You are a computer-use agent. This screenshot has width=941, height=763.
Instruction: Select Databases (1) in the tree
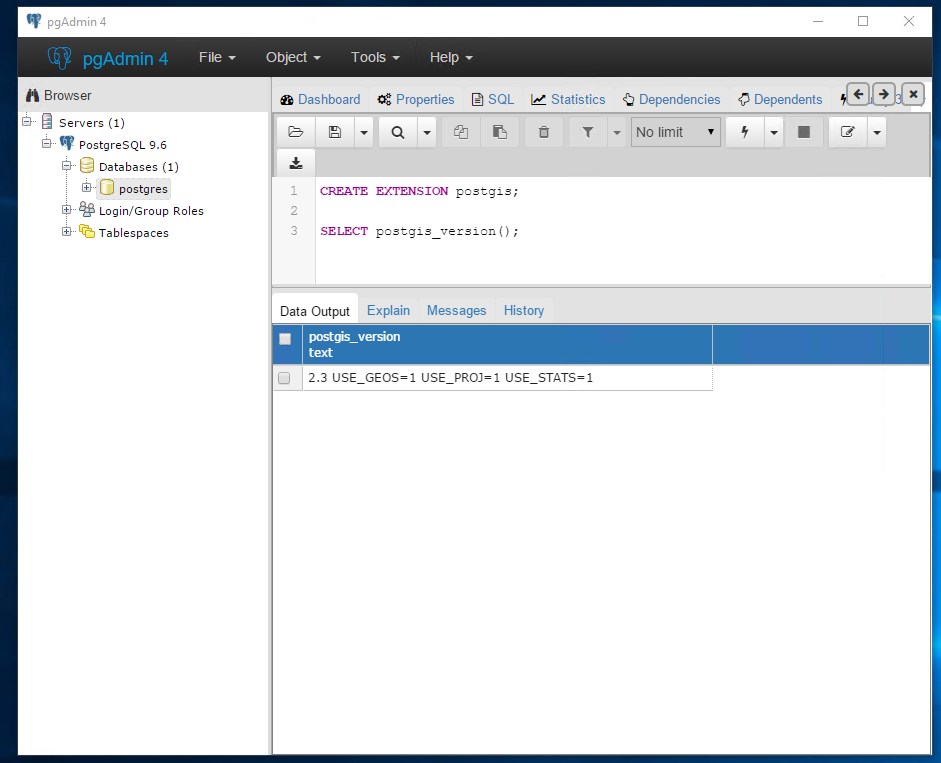tap(139, 167)
